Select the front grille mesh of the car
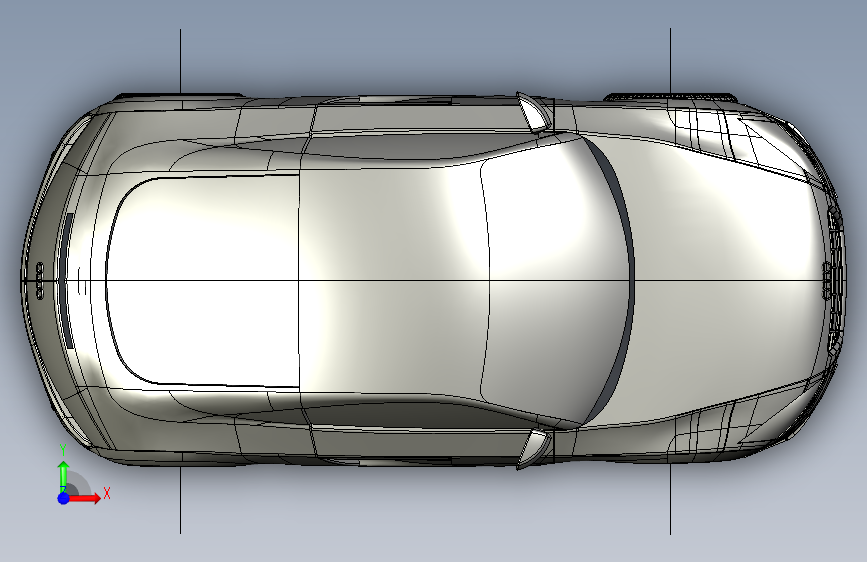 click(835, 280)
